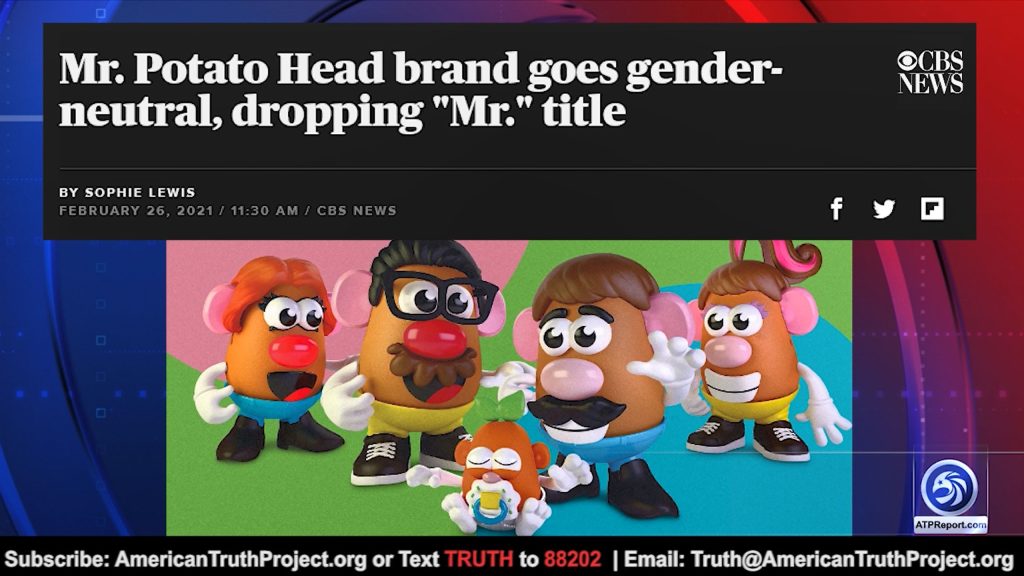1024x576 pixels.
Task: Click the red TRUTH keyword
Action: point(479,559)
